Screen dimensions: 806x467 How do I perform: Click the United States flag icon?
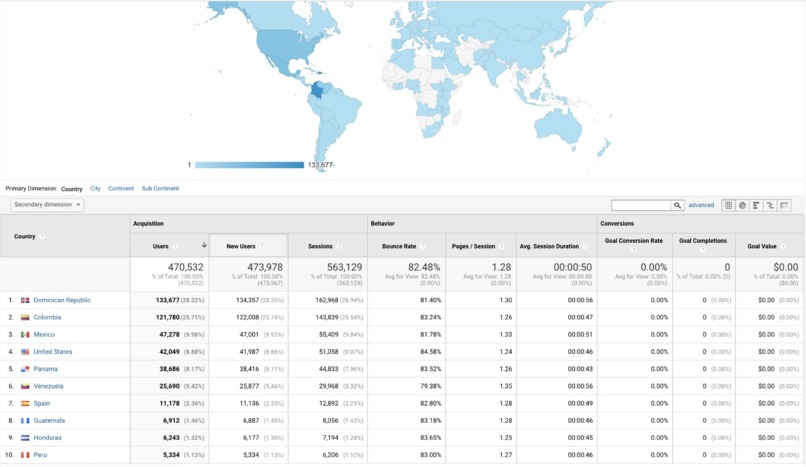coord(25,352)
